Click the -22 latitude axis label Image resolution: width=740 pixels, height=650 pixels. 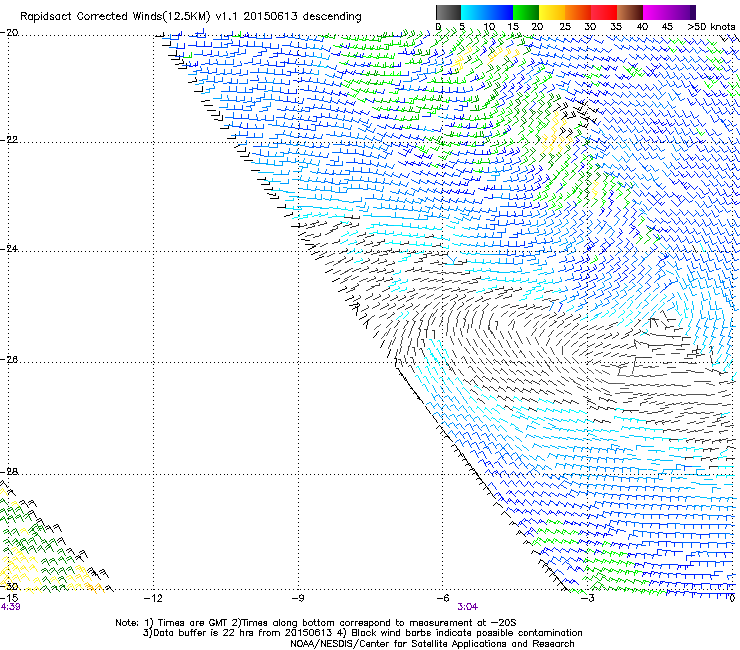(9, 140)
